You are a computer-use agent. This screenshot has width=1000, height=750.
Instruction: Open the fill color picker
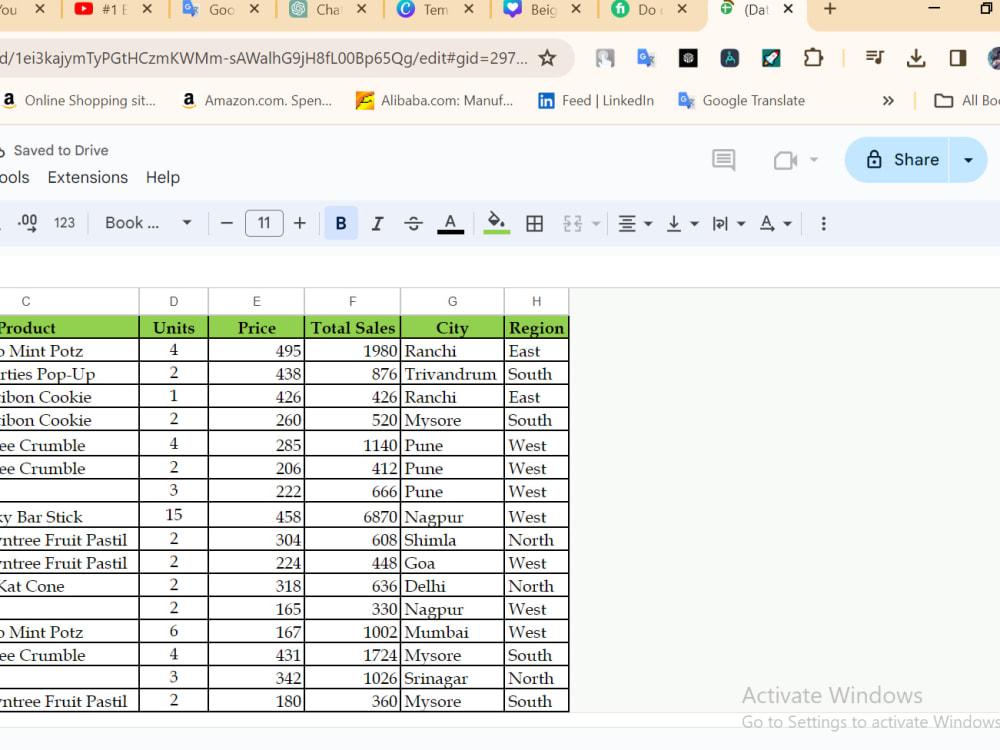pos(496,223)
